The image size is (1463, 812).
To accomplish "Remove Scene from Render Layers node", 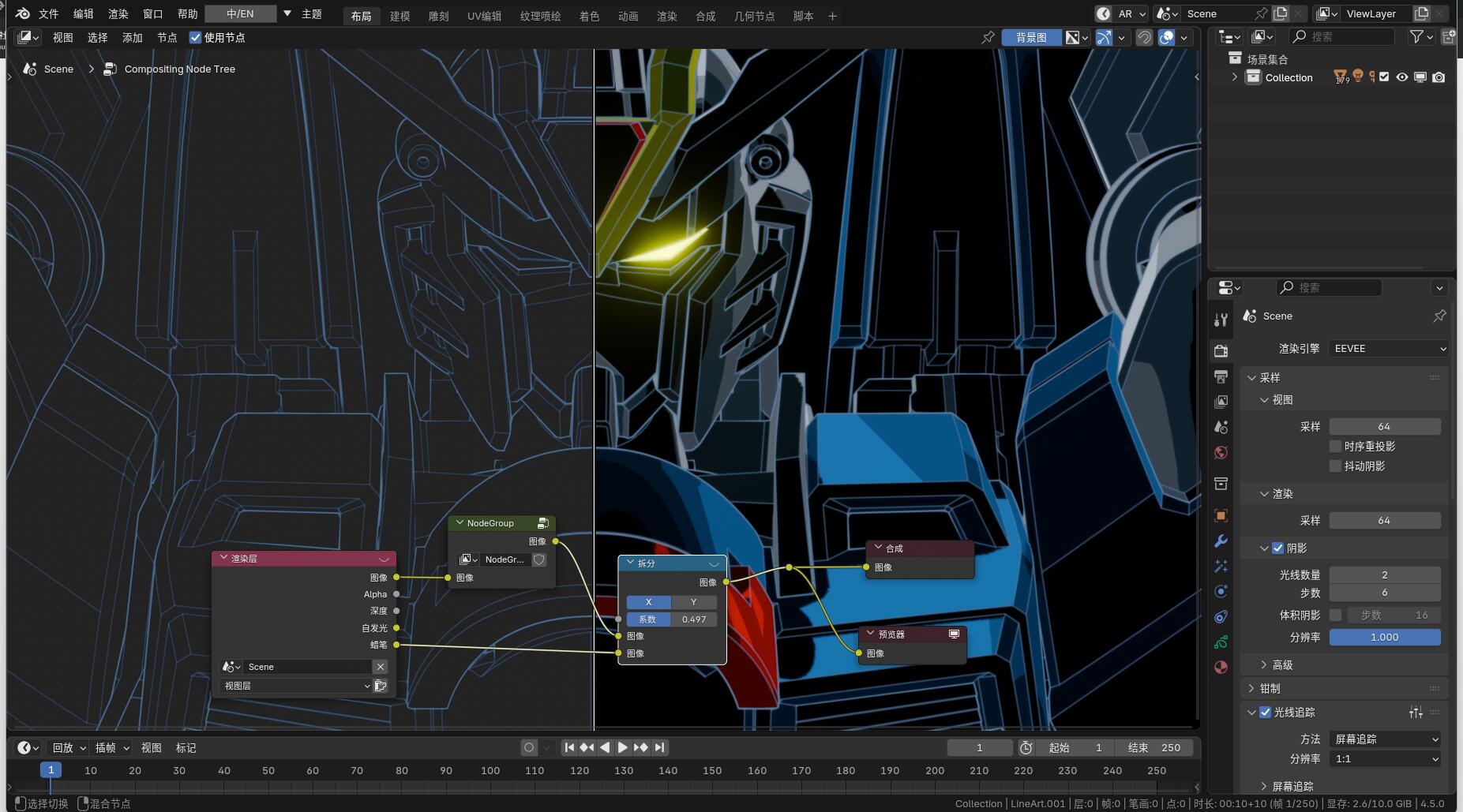I will [x=381, y=667].
